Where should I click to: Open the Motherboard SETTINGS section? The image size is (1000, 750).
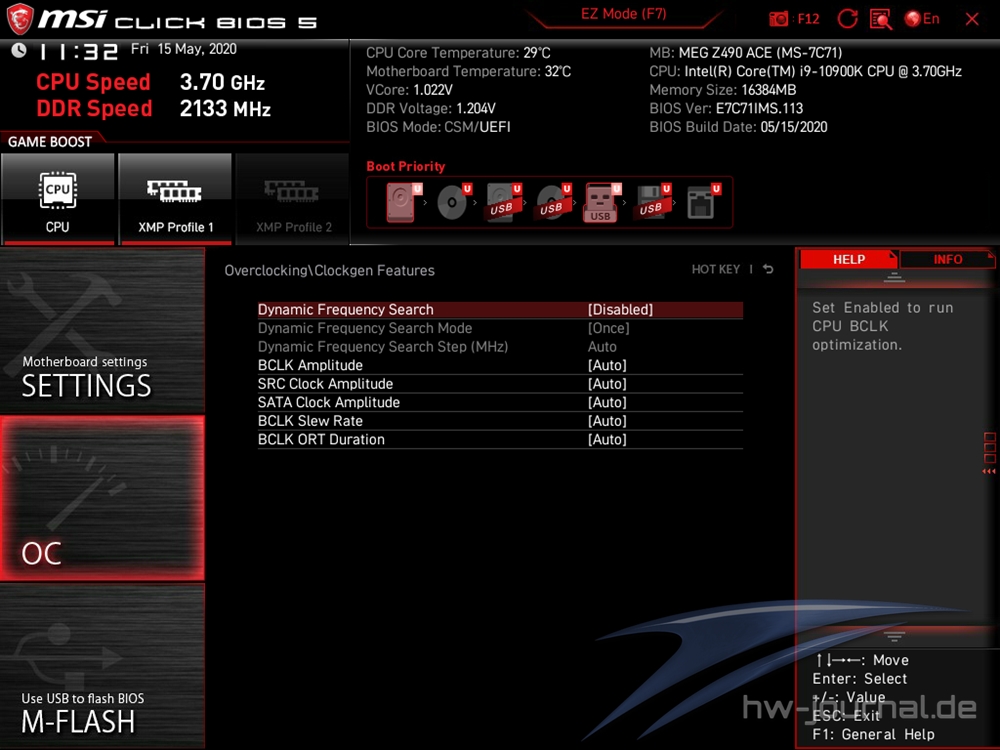coord(102,330)
